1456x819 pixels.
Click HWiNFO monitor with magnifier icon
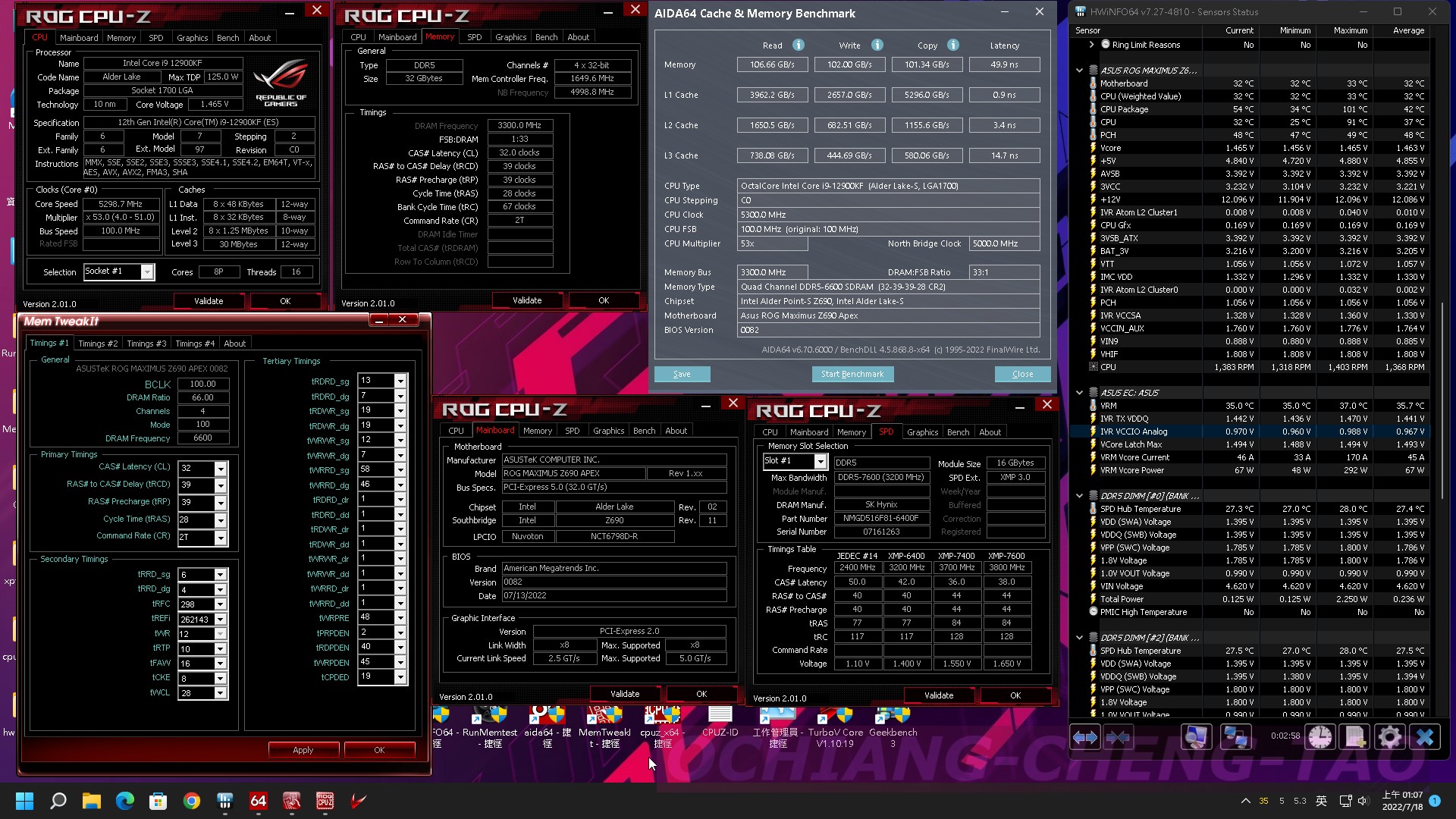coord(1196,736)
